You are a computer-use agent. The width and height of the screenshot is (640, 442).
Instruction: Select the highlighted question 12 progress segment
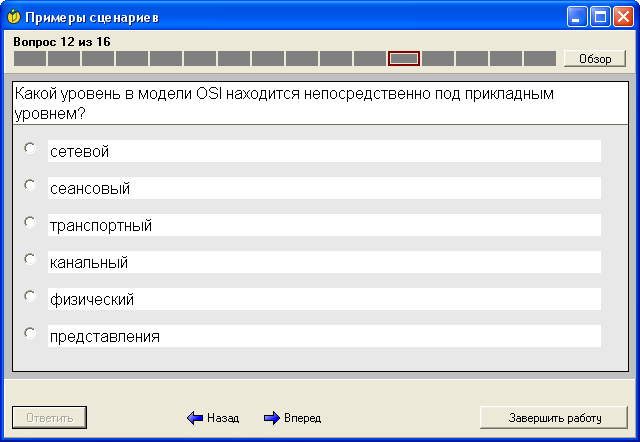(x=403, y=59)
